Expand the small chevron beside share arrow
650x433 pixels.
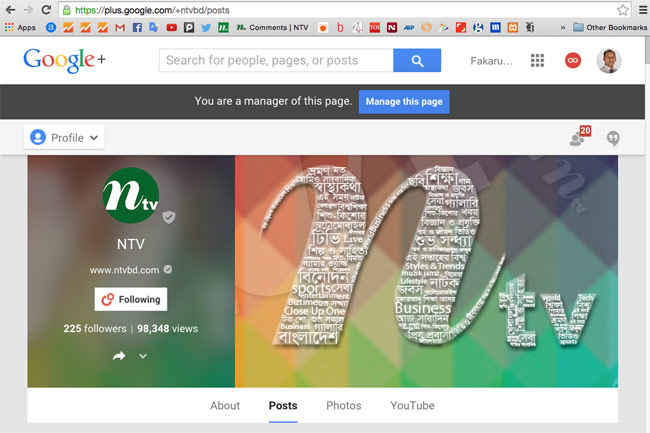click(x=143, y=356)
